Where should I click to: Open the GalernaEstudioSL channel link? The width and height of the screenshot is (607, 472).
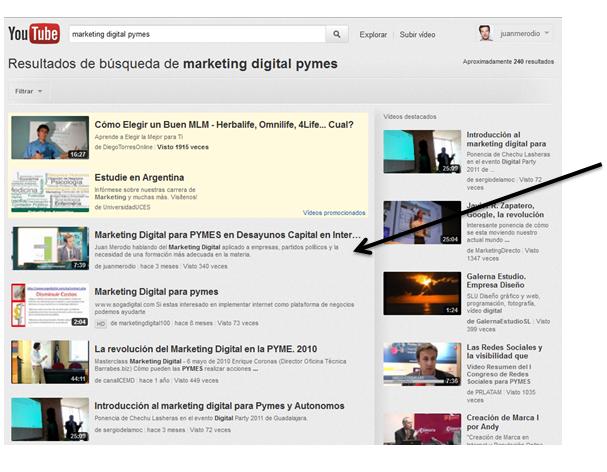point(502,321)
